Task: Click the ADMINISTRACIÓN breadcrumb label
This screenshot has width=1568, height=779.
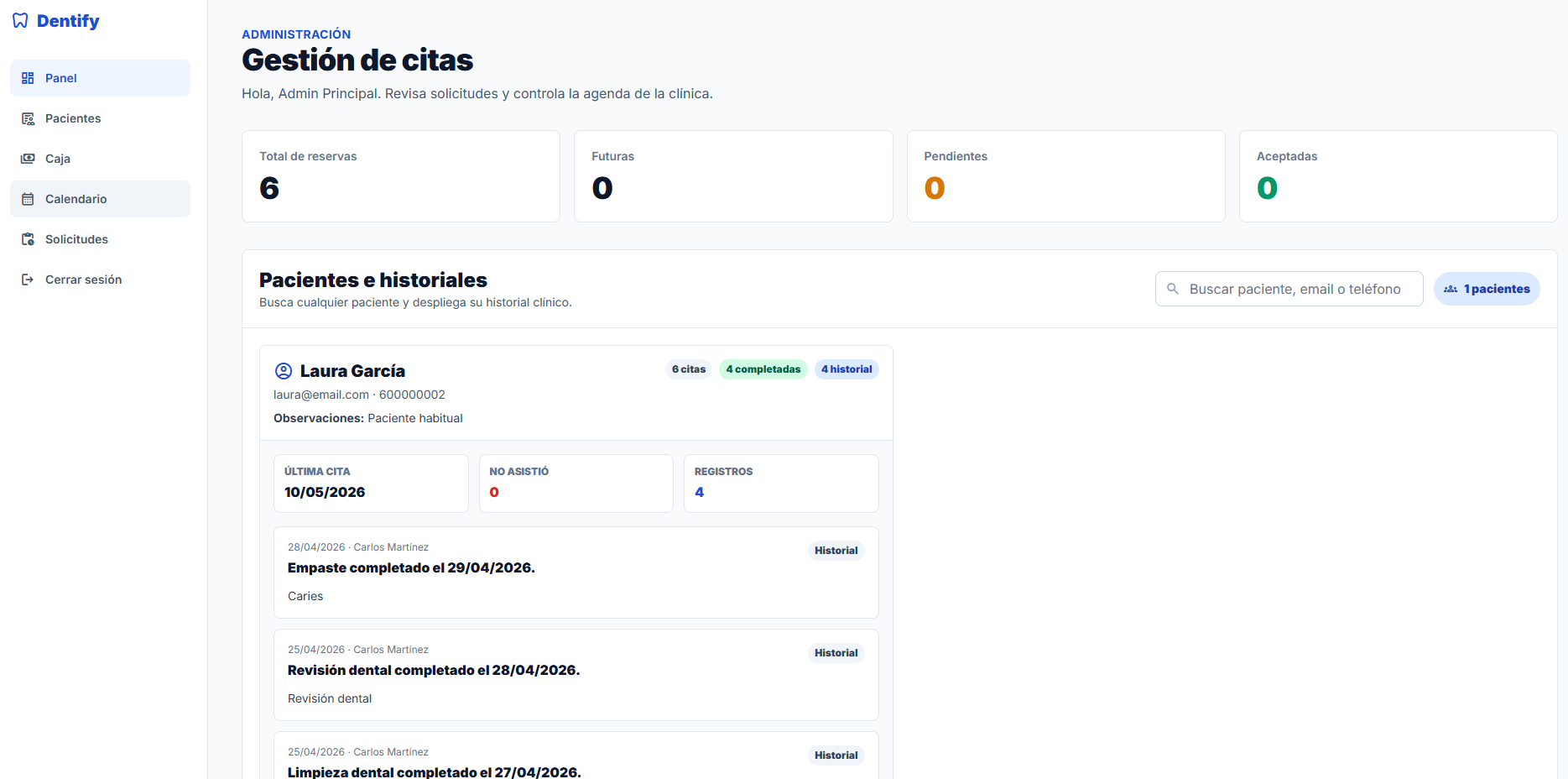Action: (x=296, y=34)
